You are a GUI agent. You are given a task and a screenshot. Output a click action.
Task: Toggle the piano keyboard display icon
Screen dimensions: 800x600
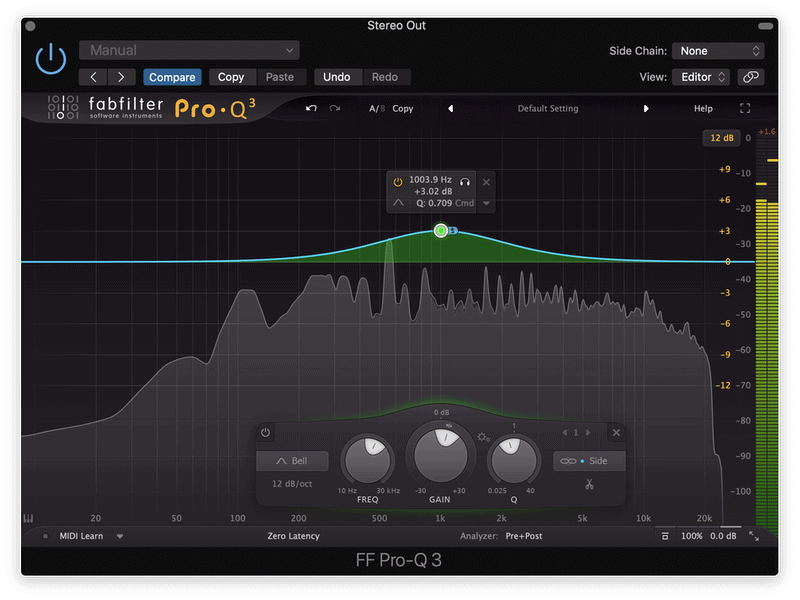(28, 518)
